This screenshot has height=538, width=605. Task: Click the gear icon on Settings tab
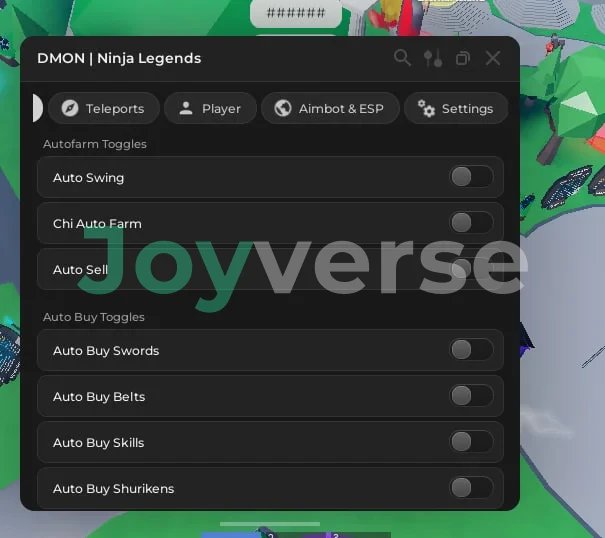tap(427, 109)
